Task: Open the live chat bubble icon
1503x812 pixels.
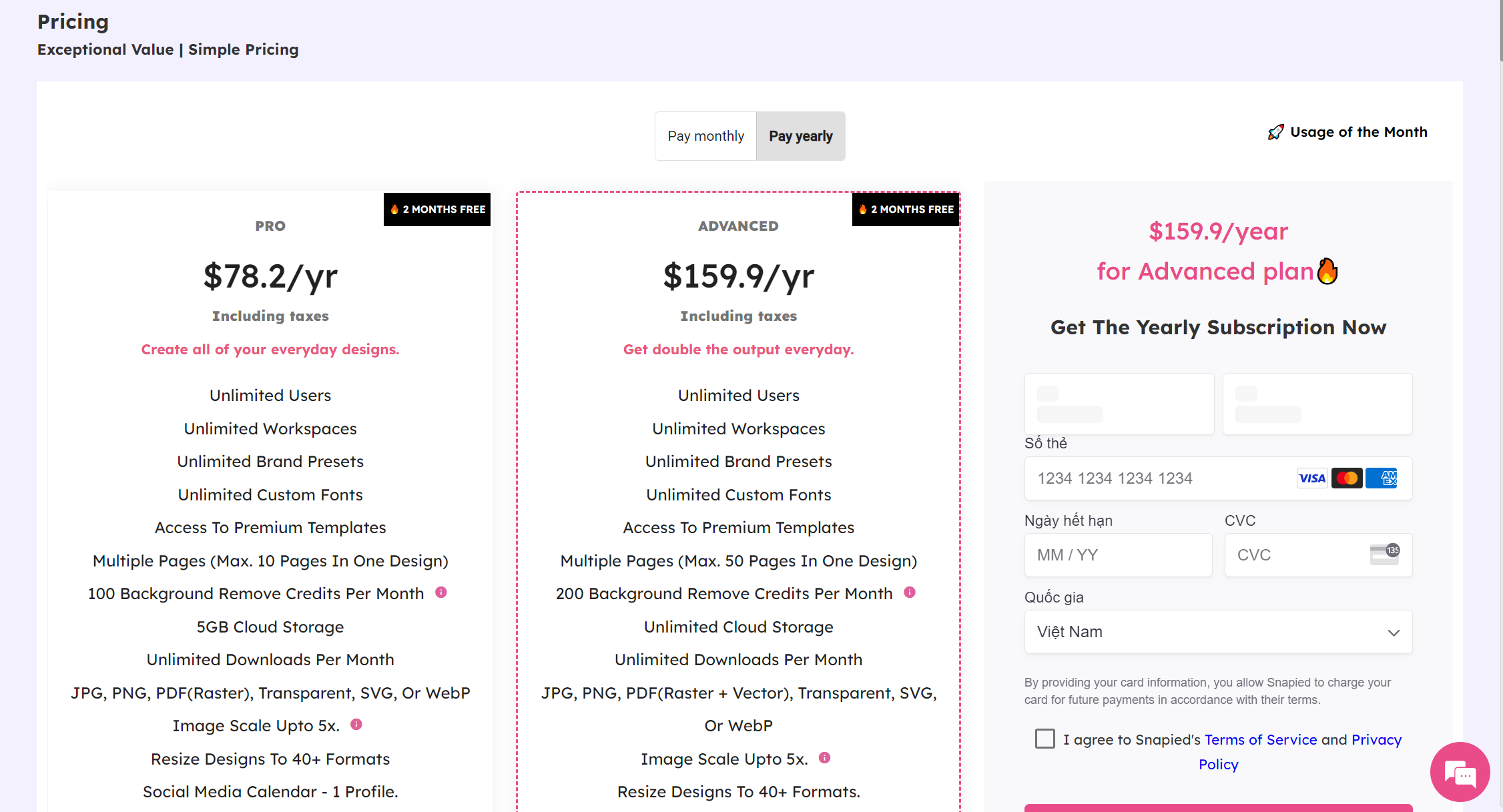Action: tap(1460, 773)
